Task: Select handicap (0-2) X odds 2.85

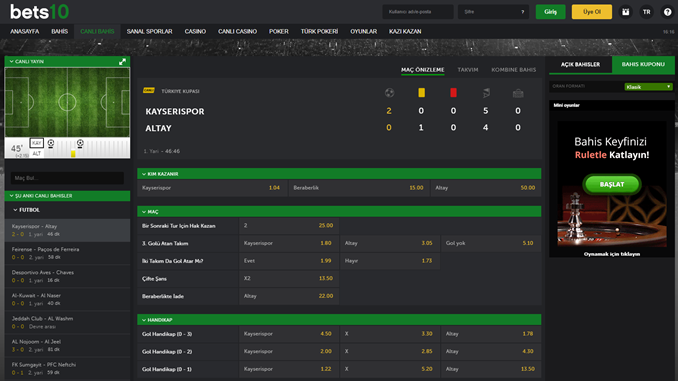Action: point(390,352)
